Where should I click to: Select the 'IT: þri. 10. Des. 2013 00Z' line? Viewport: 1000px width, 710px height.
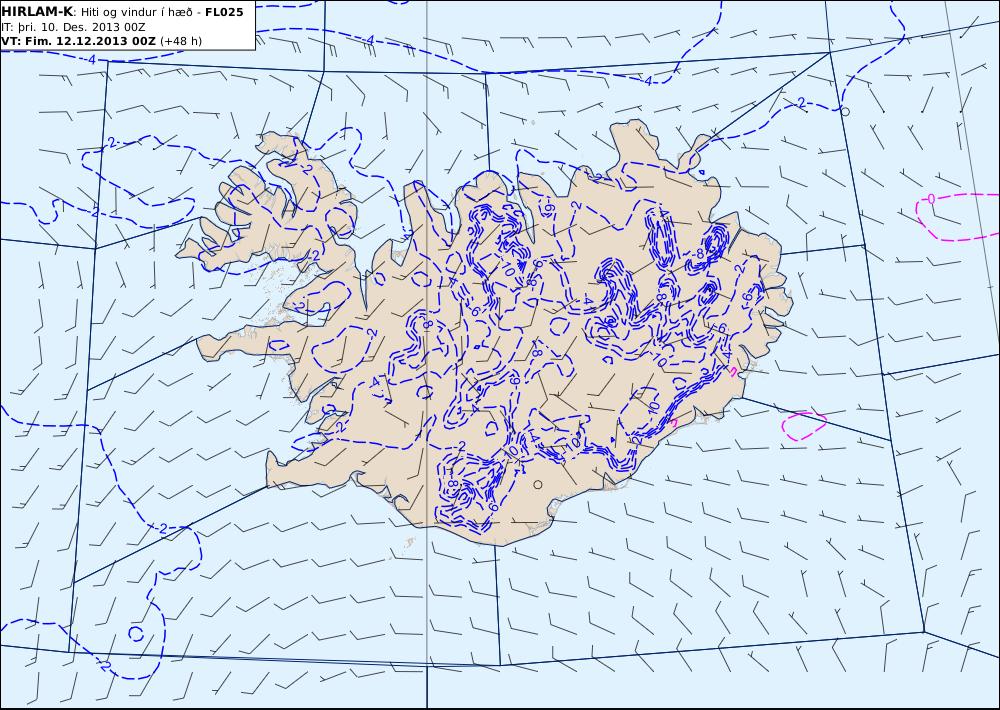73,27
